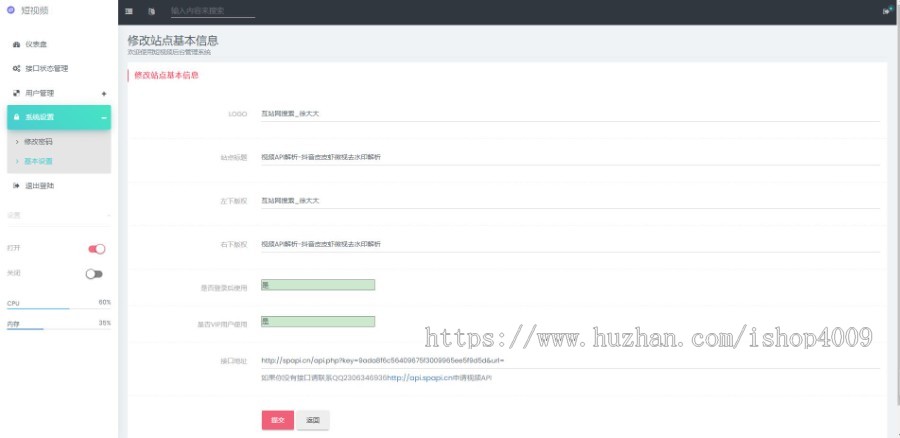This screenshot has height=438, width=900.
Task: Focus the 接口地址 URL input field
Action: click(570, 361)
